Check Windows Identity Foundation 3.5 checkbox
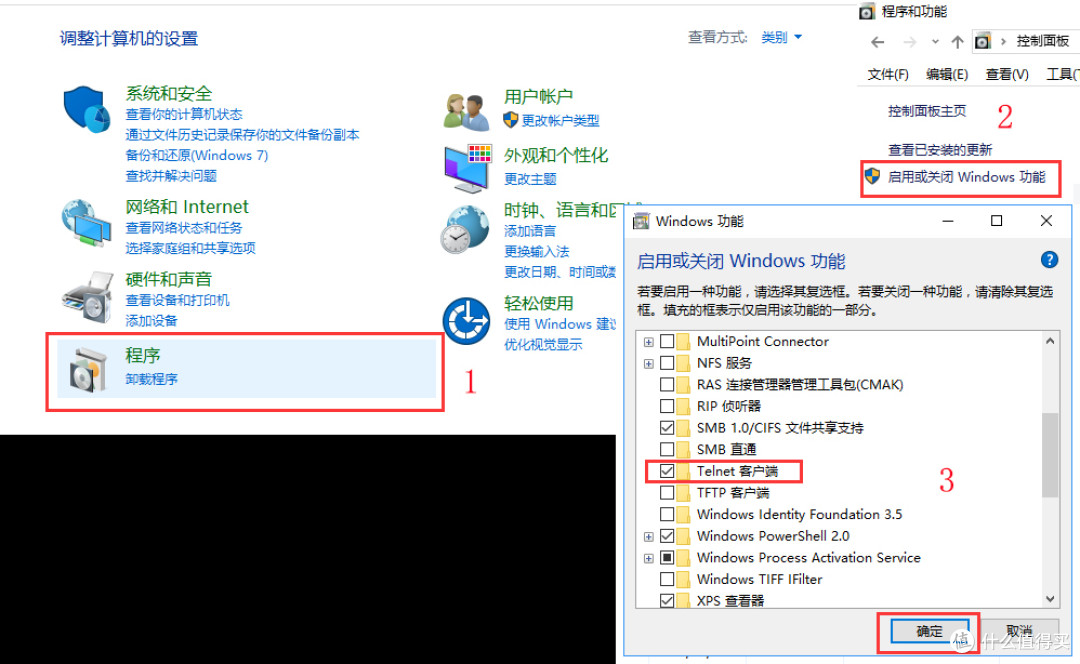This screenshot has width=1080, height=664. (667, 515)
